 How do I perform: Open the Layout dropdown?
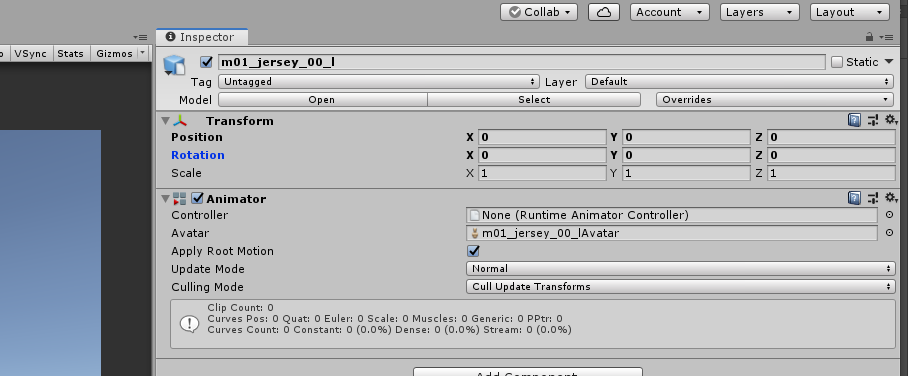(850, 12)
